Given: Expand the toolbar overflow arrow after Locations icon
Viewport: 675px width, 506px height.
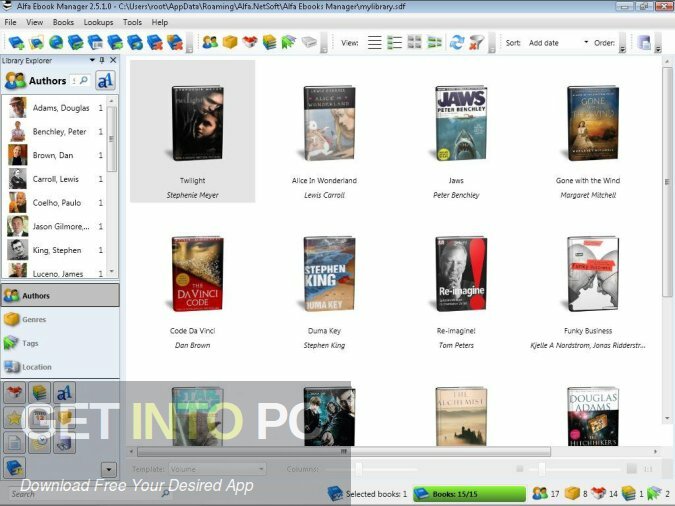Looking at the screenshot, I should (x=324, y=48).
